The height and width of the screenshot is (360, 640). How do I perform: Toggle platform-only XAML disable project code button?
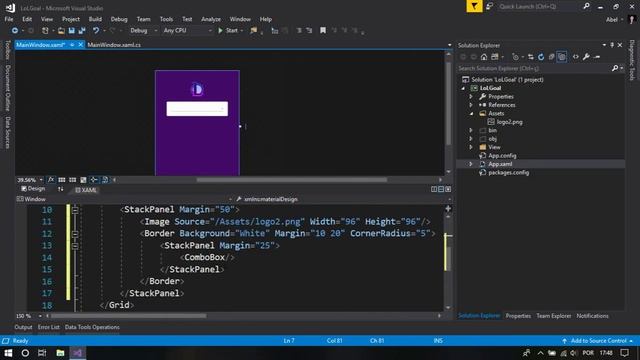(x=105, y=180)
